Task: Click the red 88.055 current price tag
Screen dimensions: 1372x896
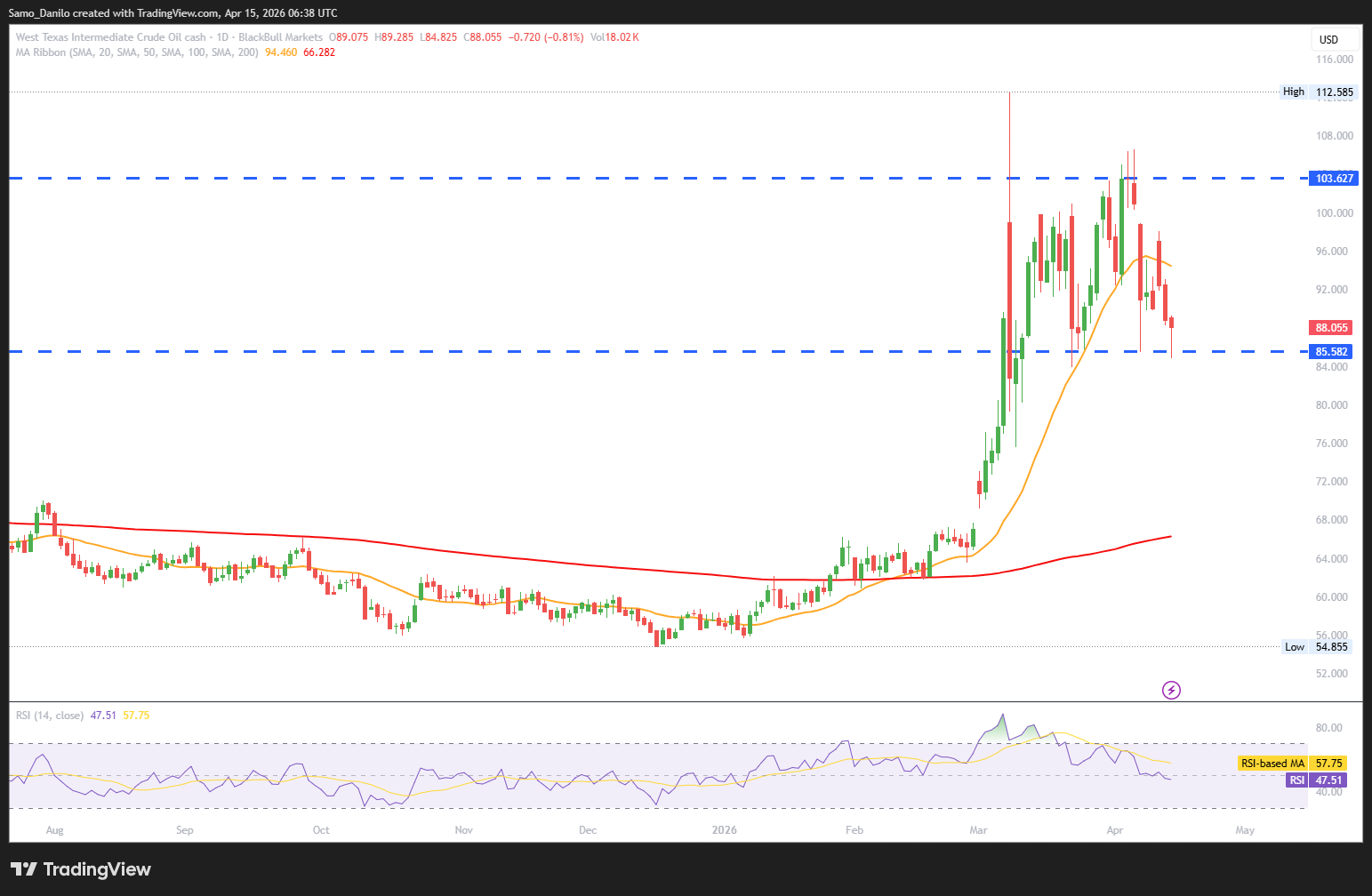Action: pos(1332,328)
